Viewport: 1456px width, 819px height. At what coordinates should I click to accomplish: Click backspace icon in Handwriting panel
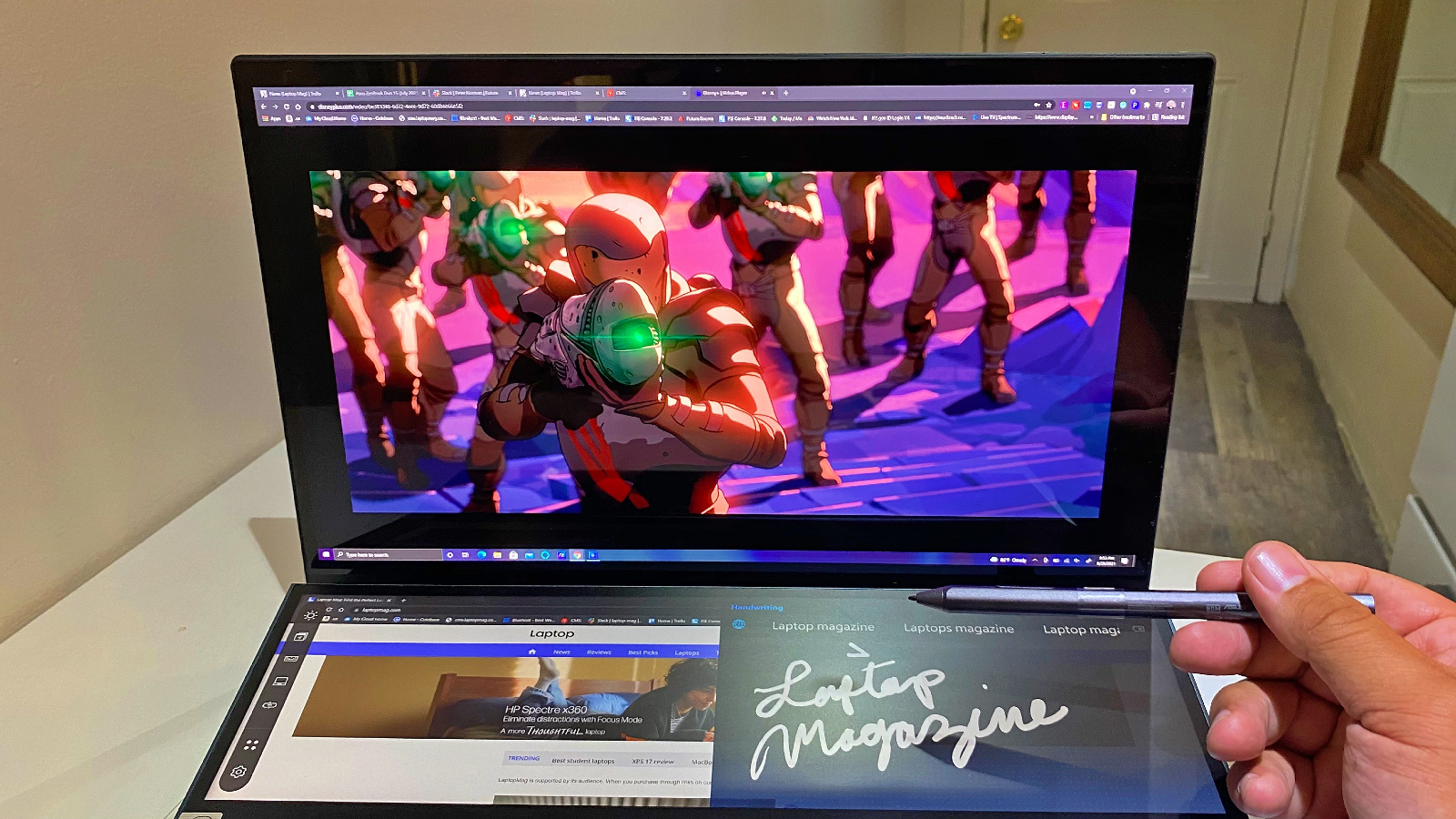(x=1138, y=629)
